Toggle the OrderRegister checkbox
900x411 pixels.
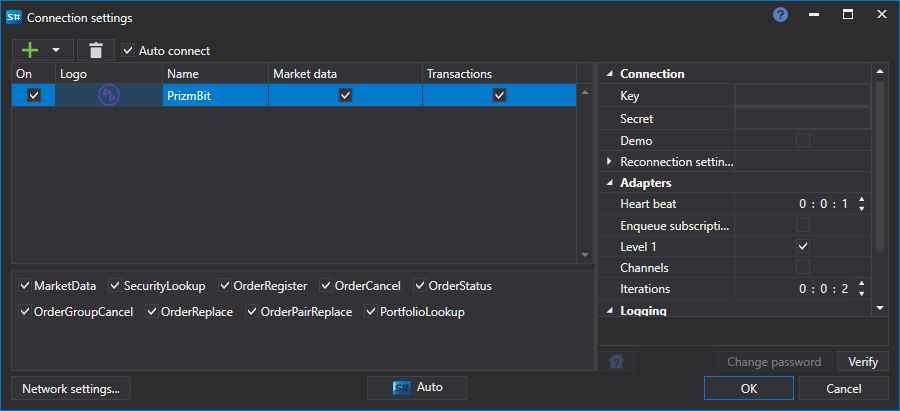pyautogui.click(x=224, y=285)
